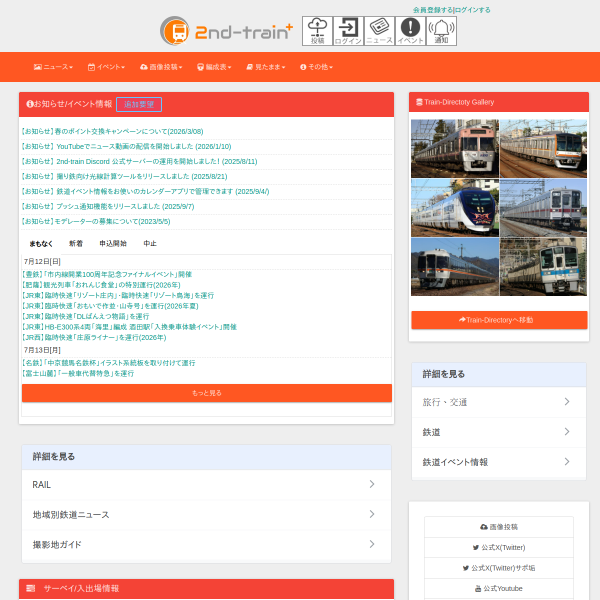The width and height of the screenshot is (600, 600).
Task: Click the Train-Directoryへ移動 button
Action: [x=499, y=320]
